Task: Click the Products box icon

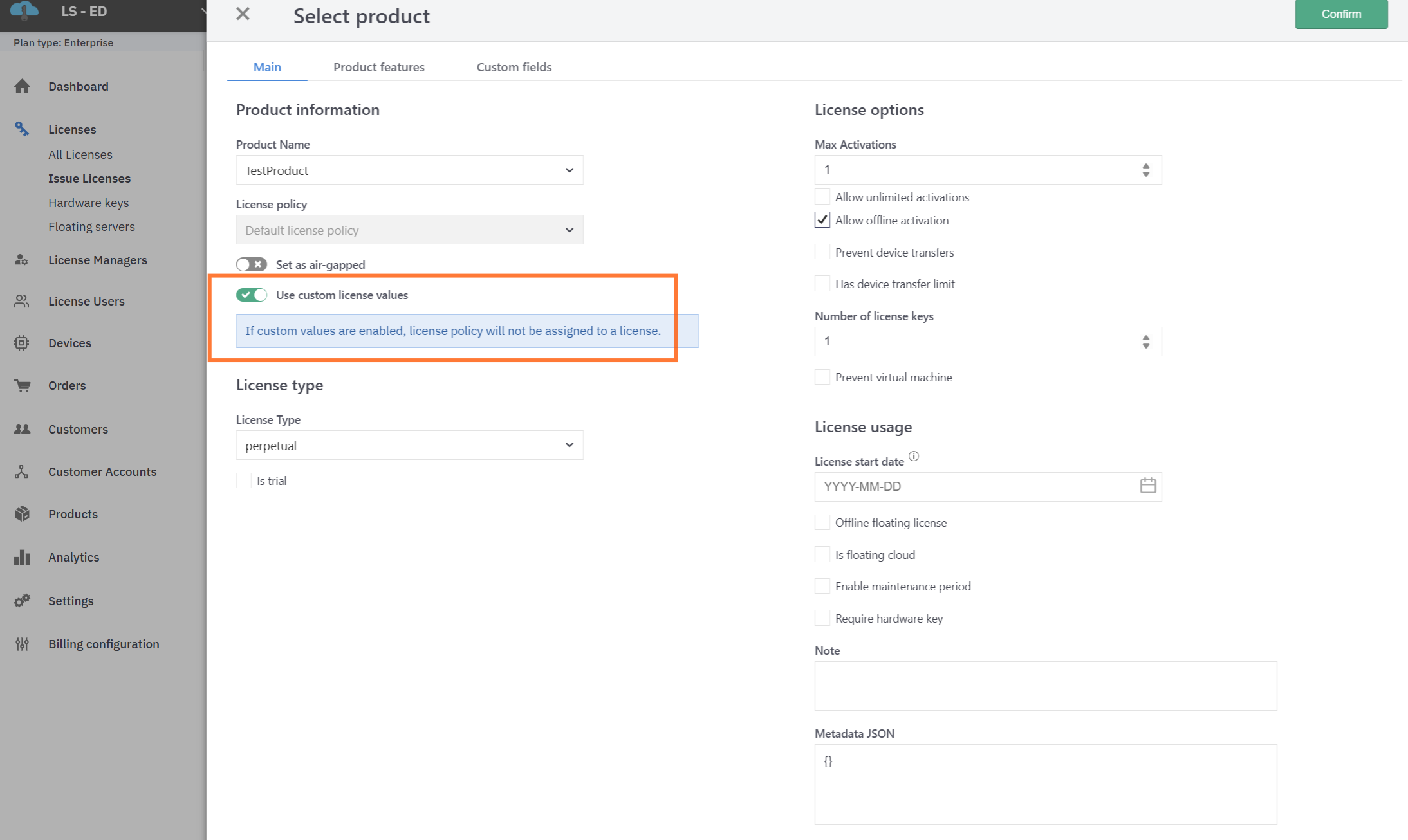Action: click(23, 514)
